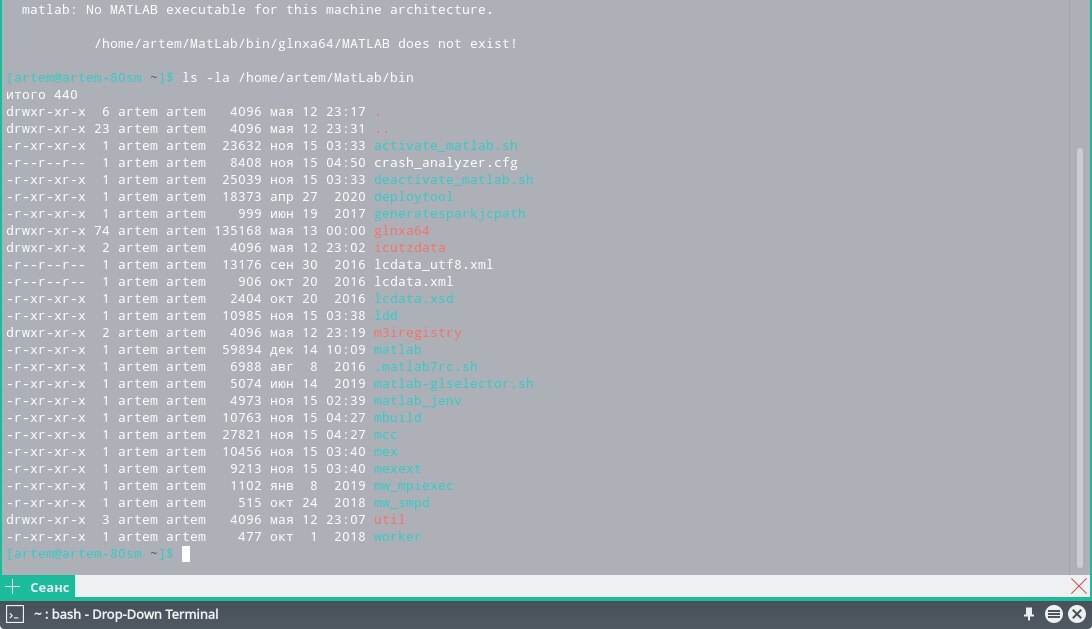Click the m3iregistry directory name

[x=418, y=333]
